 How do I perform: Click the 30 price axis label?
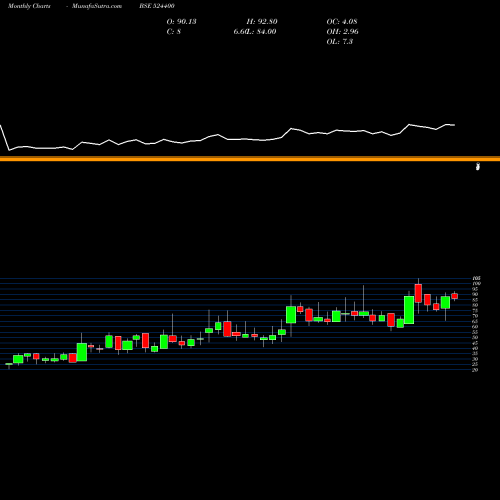tap(476, 359)
